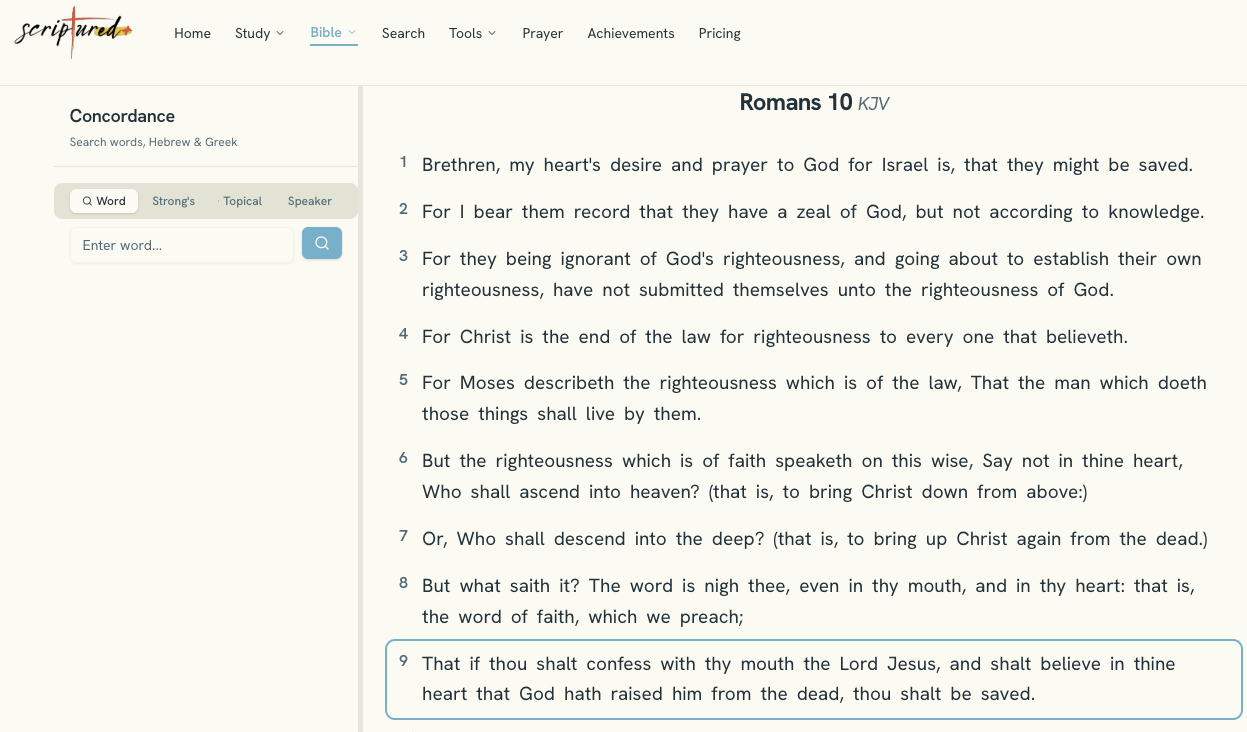The image size is (1247, 732).
Task: Navigate to Prayer
Action: (542, 33)
